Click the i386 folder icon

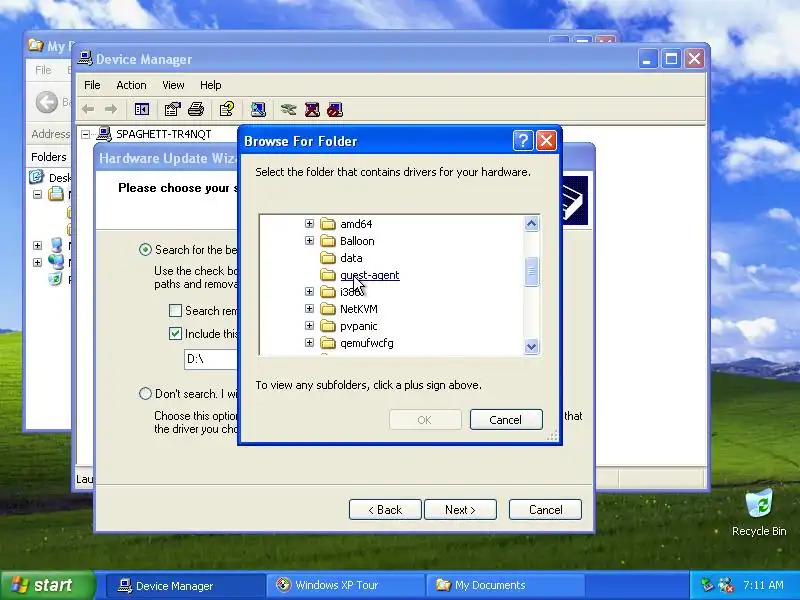328,292
